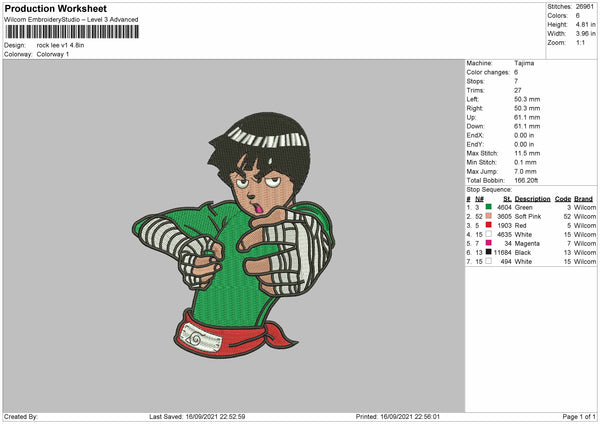Click the Machine value 'Tajima'
The width and height of the screenshot is (600, 424).
pos(524,63)
